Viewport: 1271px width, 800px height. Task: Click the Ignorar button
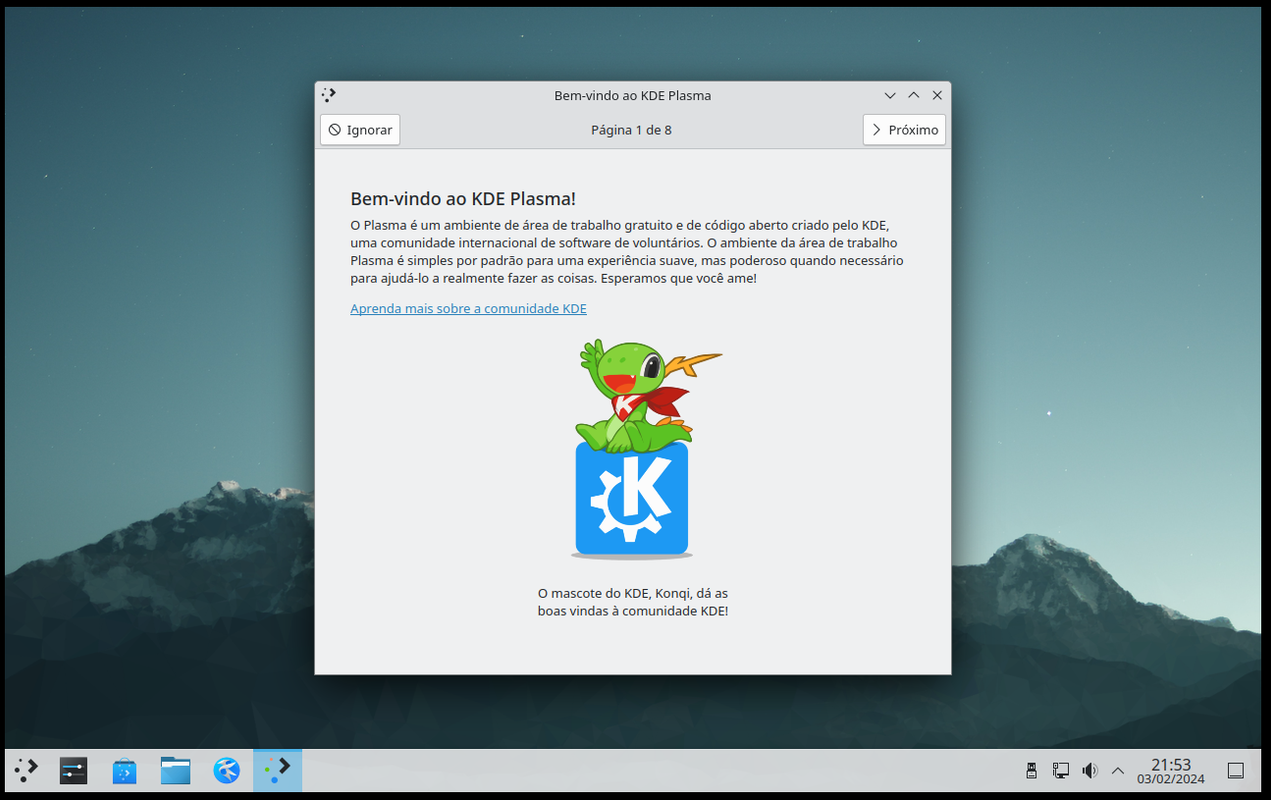360,130
